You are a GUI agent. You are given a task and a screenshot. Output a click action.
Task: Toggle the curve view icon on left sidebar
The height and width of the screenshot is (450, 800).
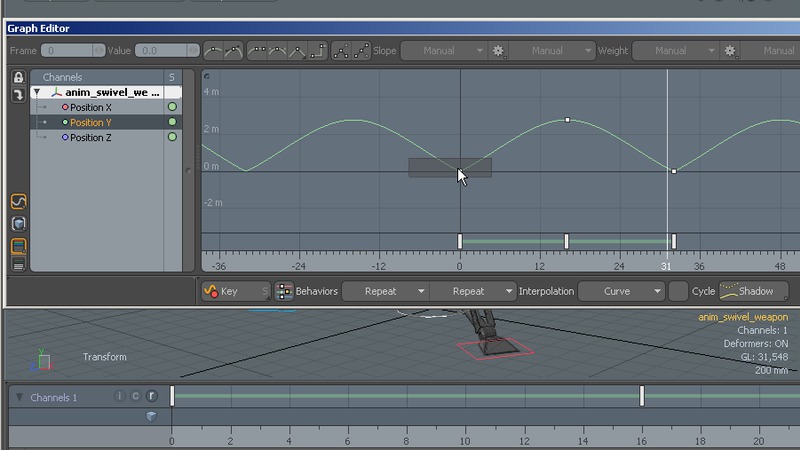tap(18, 202)
